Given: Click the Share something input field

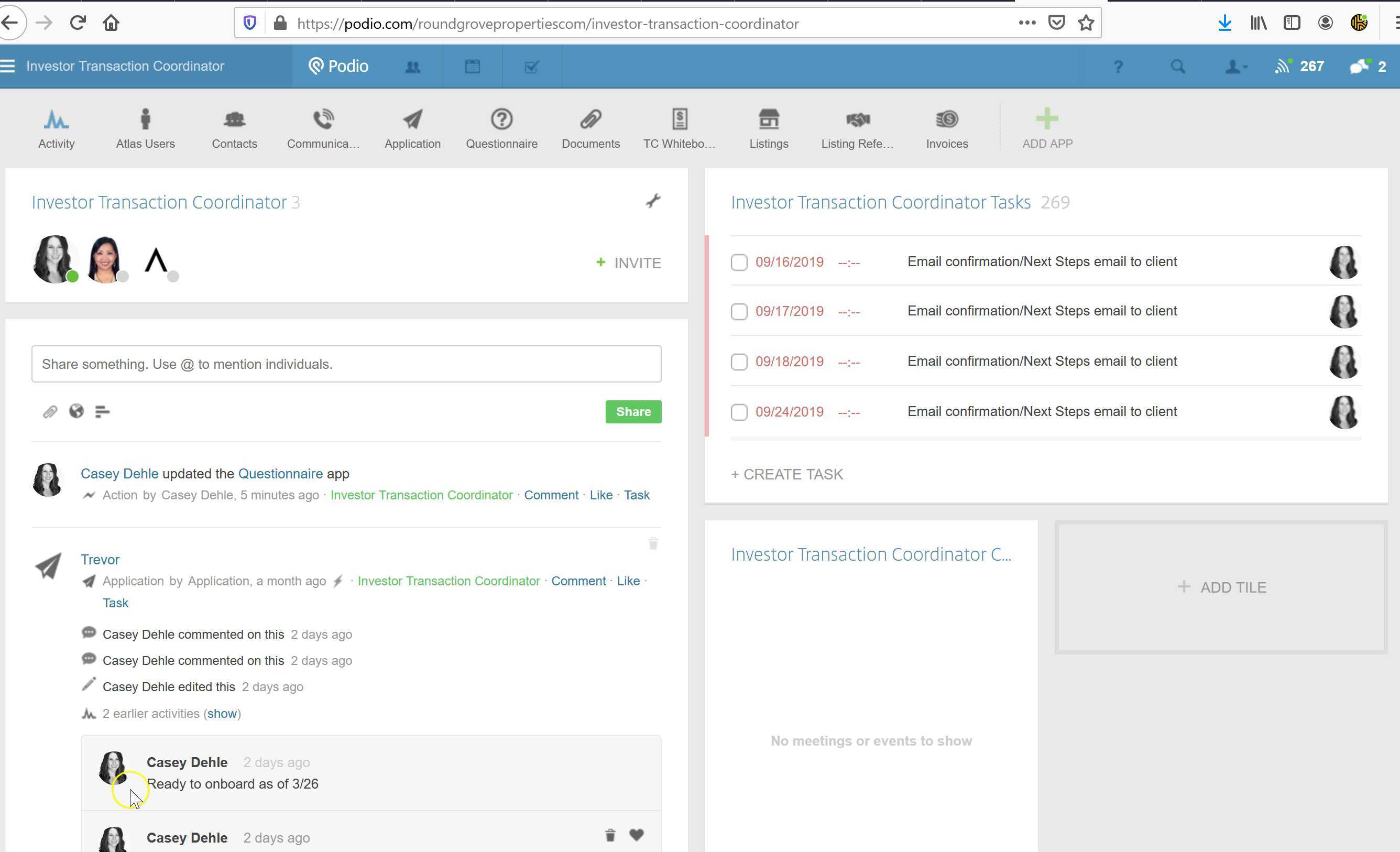Looking at the screenshot, I should (x=346, y=364).
